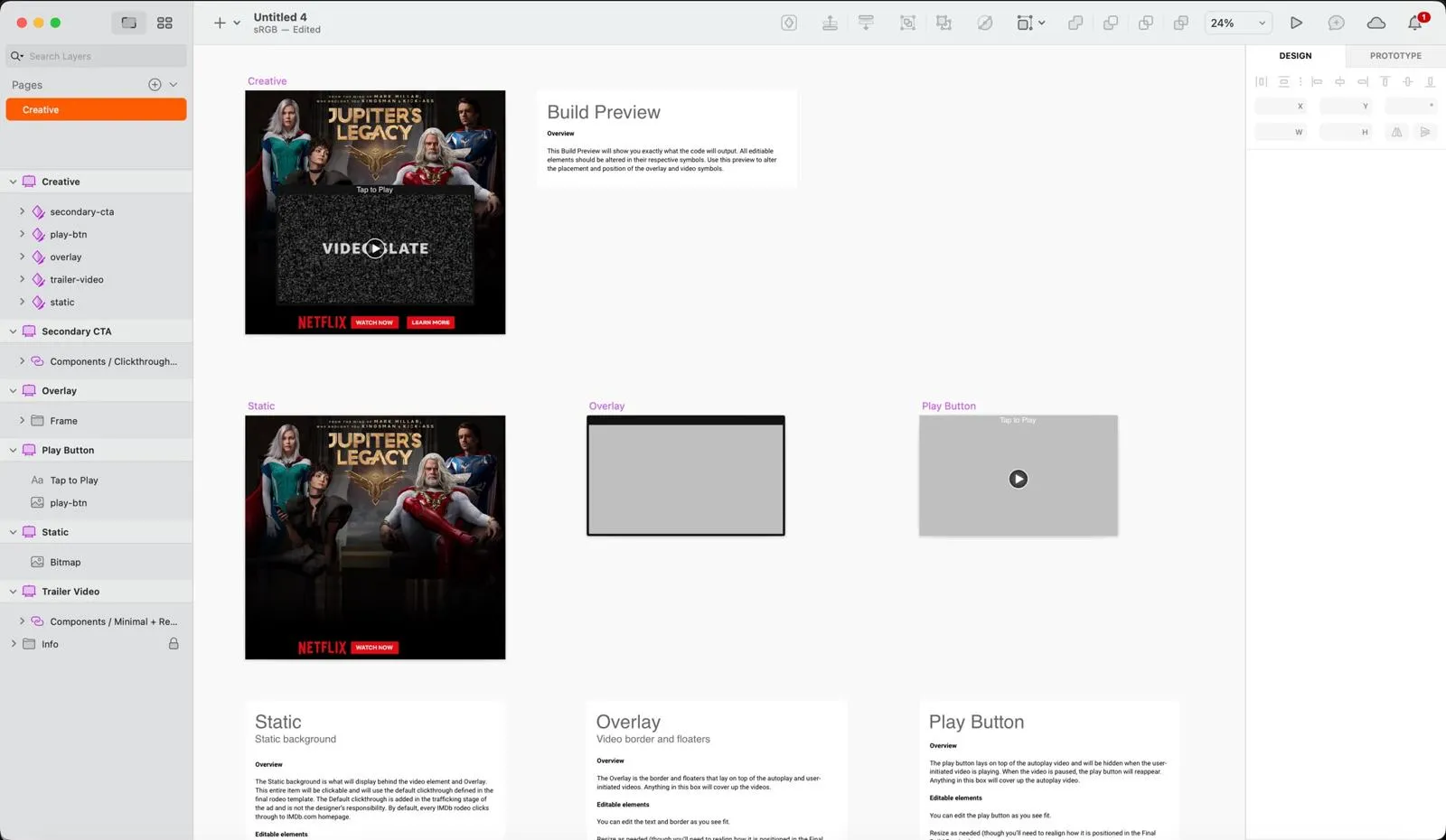Viewport: 1446px width, 840px height.
Task: Click the X position field
Action: (1282, 106)
